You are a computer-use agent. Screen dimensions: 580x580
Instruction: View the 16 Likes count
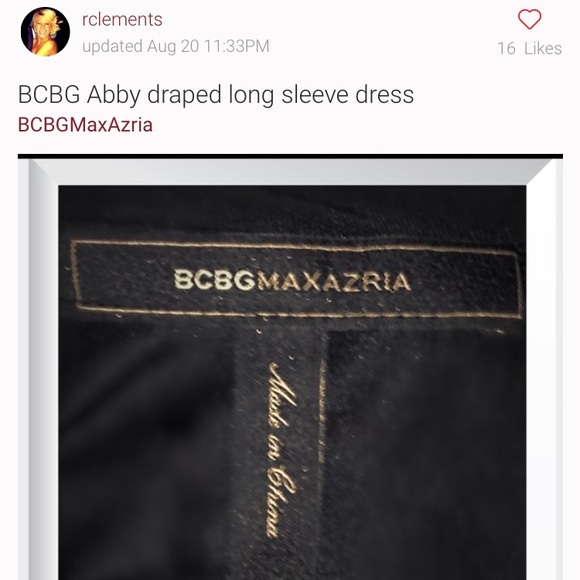click(529, 48)
